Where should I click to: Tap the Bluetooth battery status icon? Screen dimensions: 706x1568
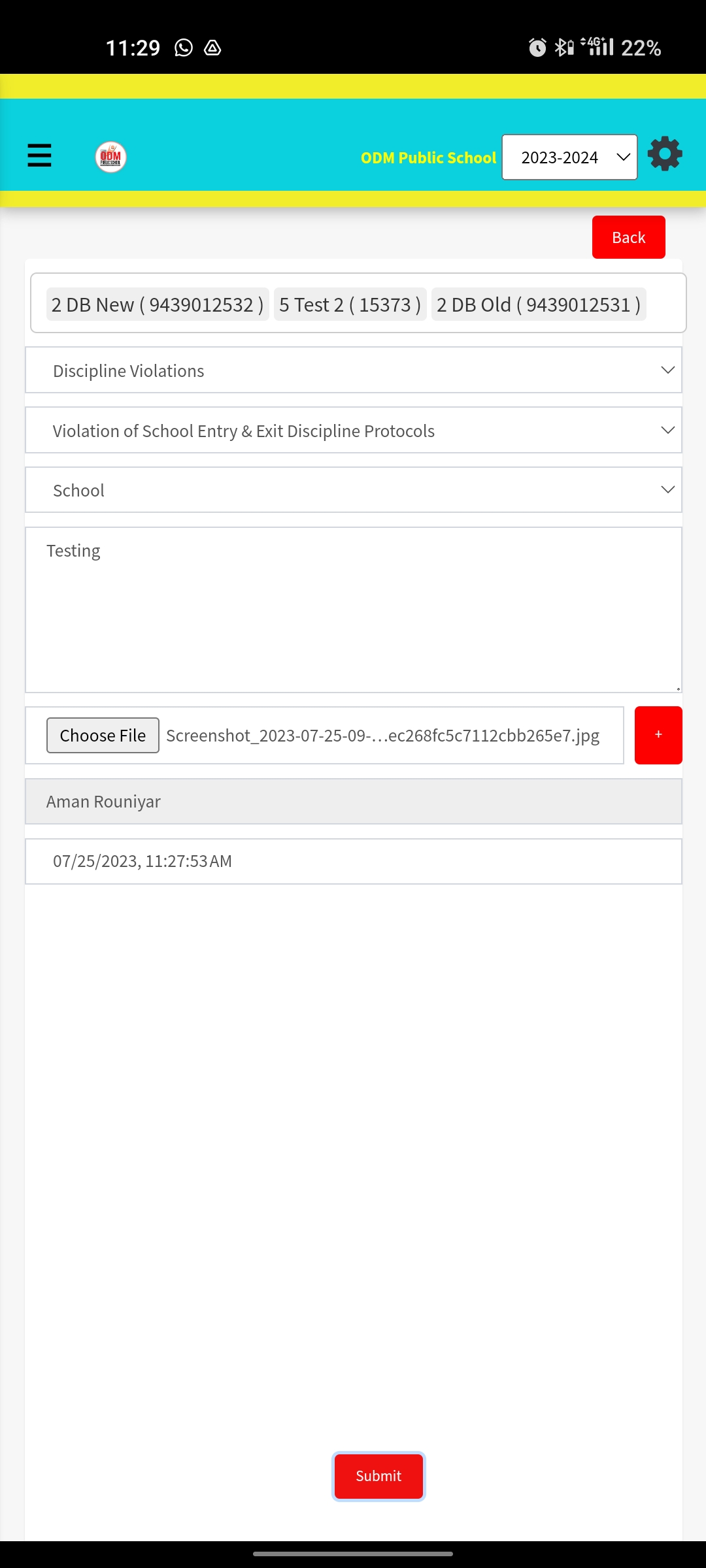pos(564,48)
